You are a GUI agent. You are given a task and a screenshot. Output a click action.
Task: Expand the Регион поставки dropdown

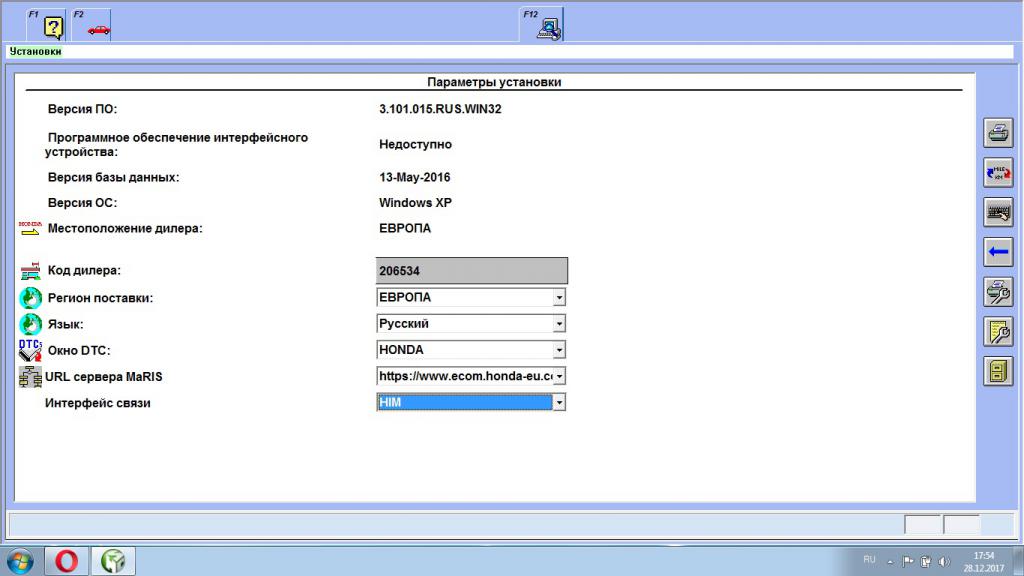[559, 298]
